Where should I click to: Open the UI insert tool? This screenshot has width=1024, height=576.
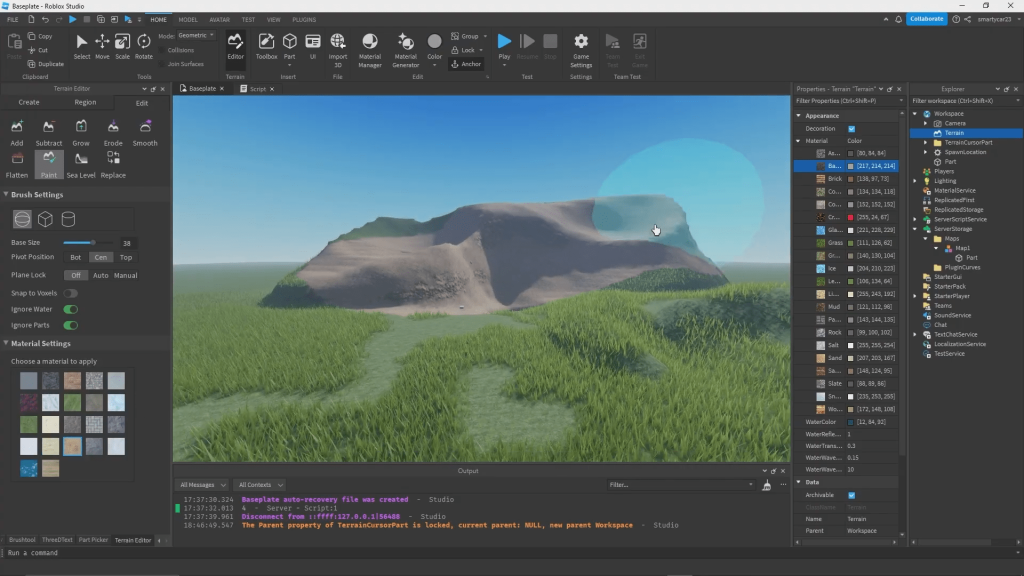pos(313,47)
